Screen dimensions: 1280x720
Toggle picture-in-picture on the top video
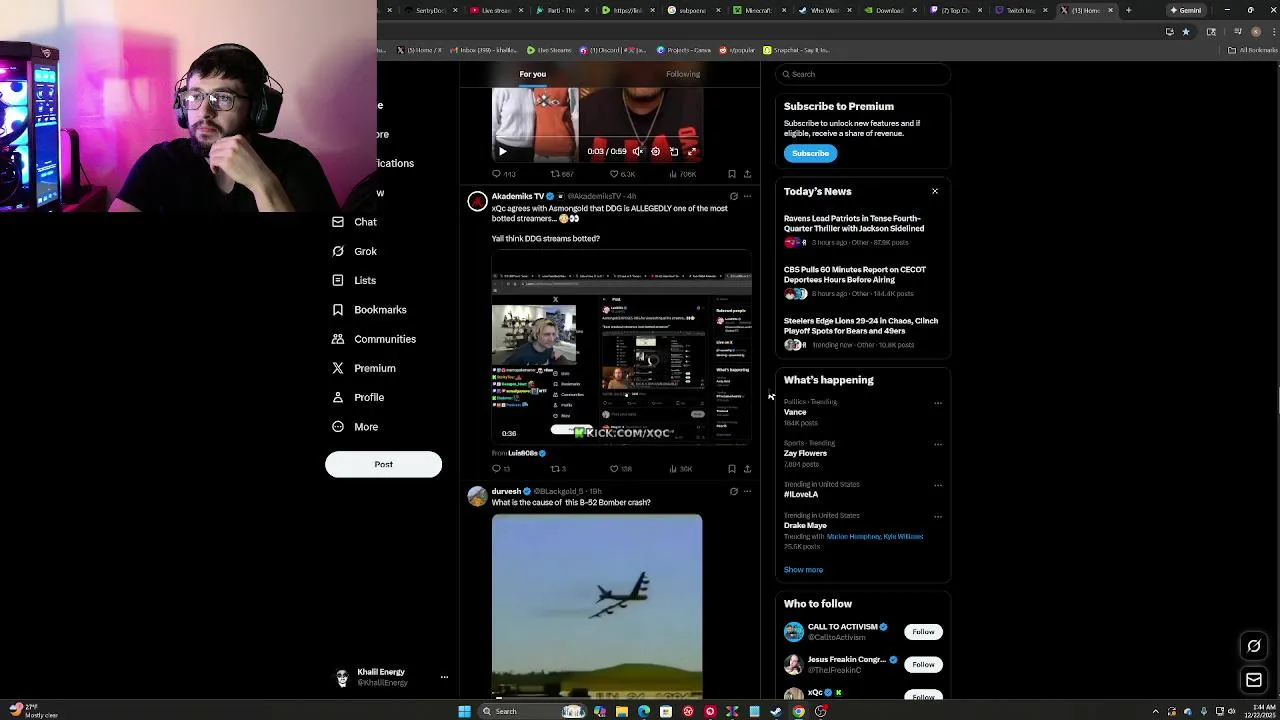673,152
